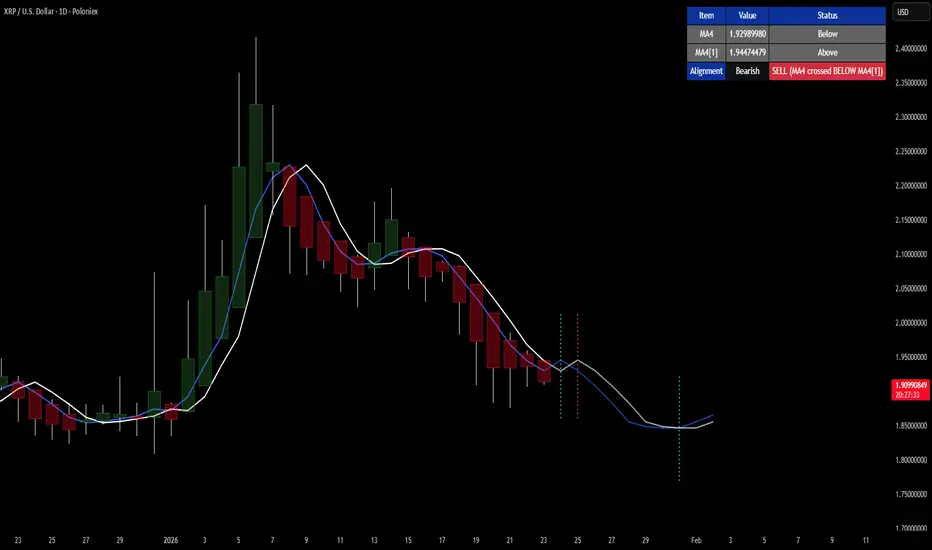Screen dimensions: 932x550
Task: Click the MA4 value 1.92989980 cell
Action: pyautogui.click(x=747, y=34)
